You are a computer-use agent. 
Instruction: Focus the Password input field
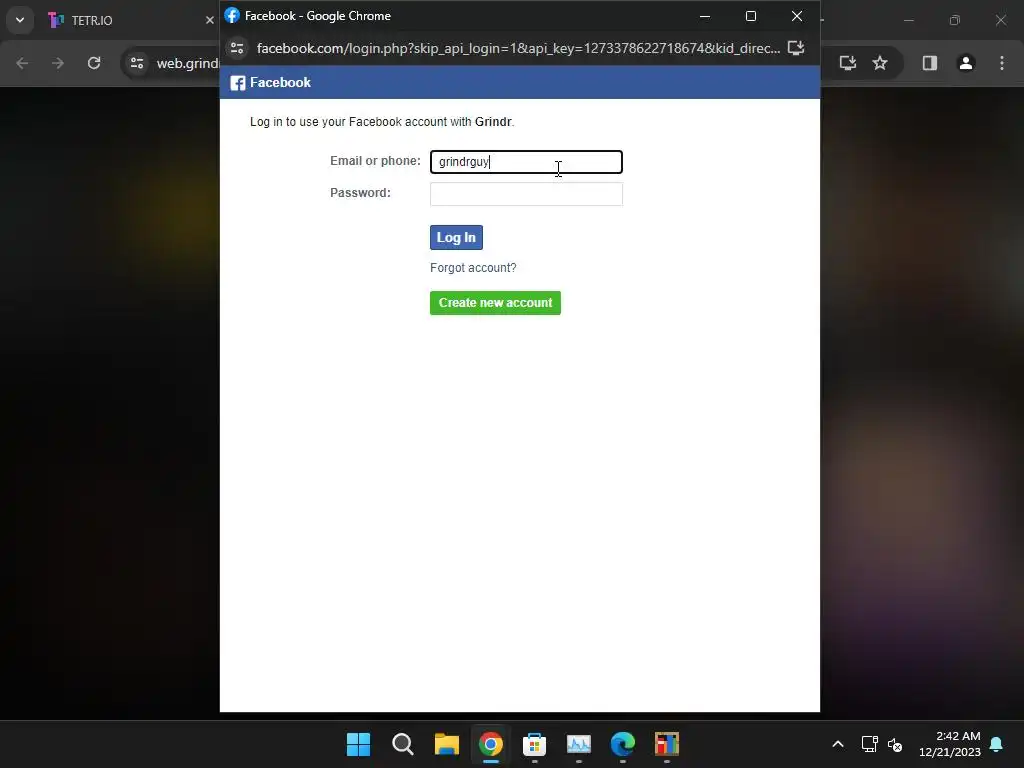pos(526,194)
